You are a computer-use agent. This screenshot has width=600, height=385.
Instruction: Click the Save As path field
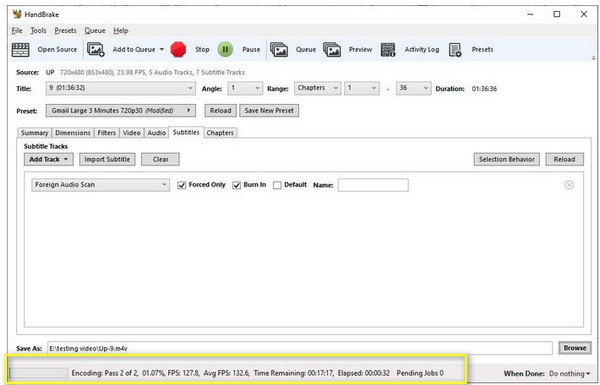[300, 348]
